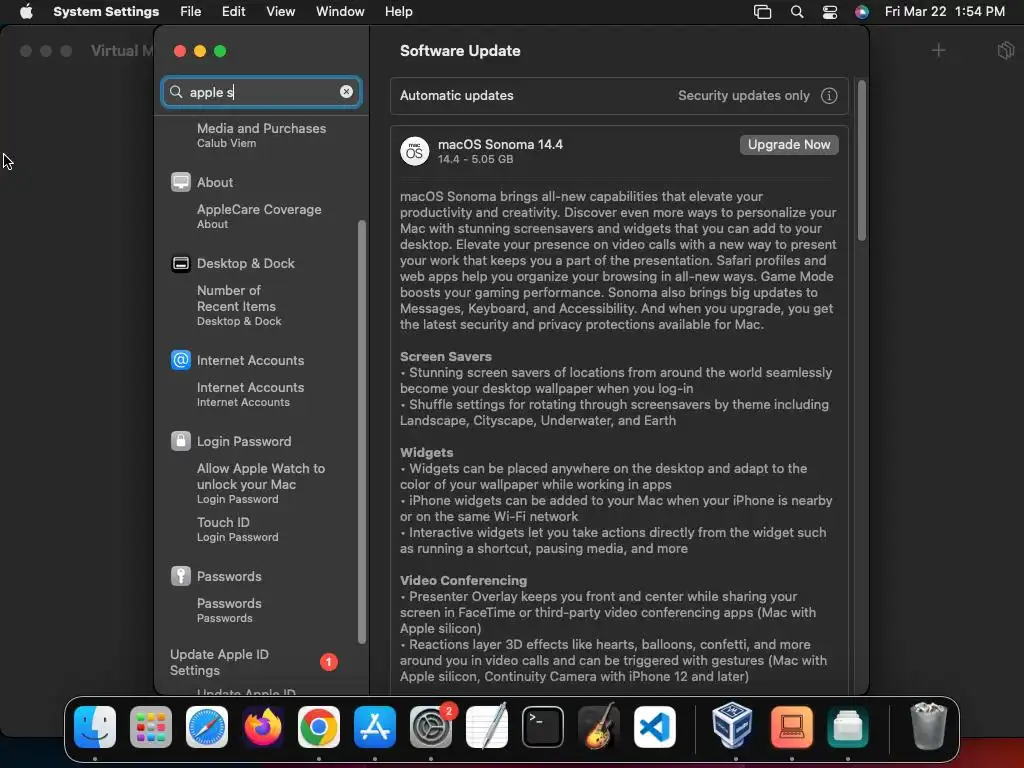
Task: Select Media and Purchases search result
Action: (261, 135)
